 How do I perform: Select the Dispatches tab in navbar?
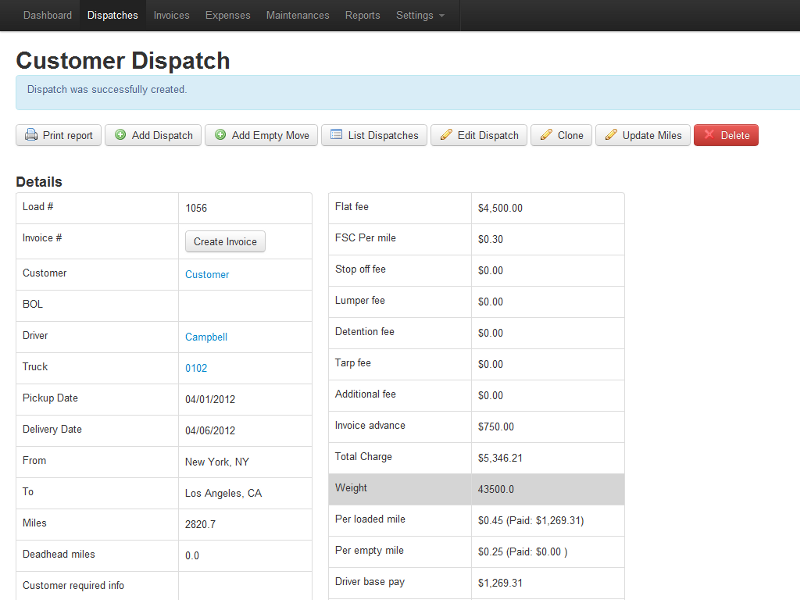(112, 15)
